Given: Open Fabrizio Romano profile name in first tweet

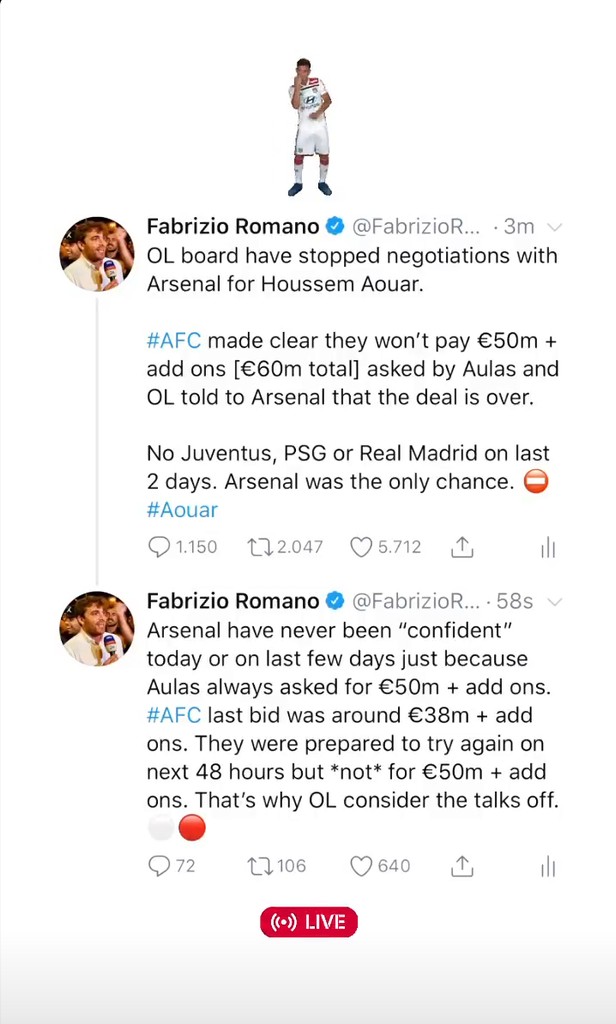Looking at the screenshot, I should click(232, 227).
